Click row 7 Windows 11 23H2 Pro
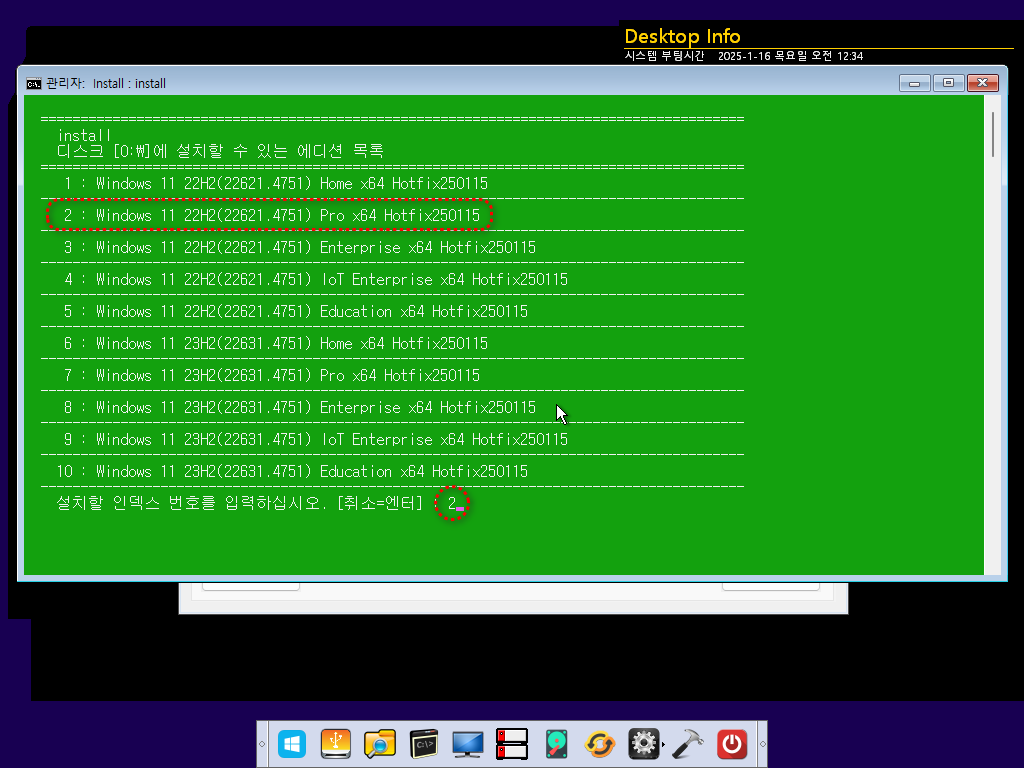This screenshot has height=768, width=1024. (x=272, y=376)
